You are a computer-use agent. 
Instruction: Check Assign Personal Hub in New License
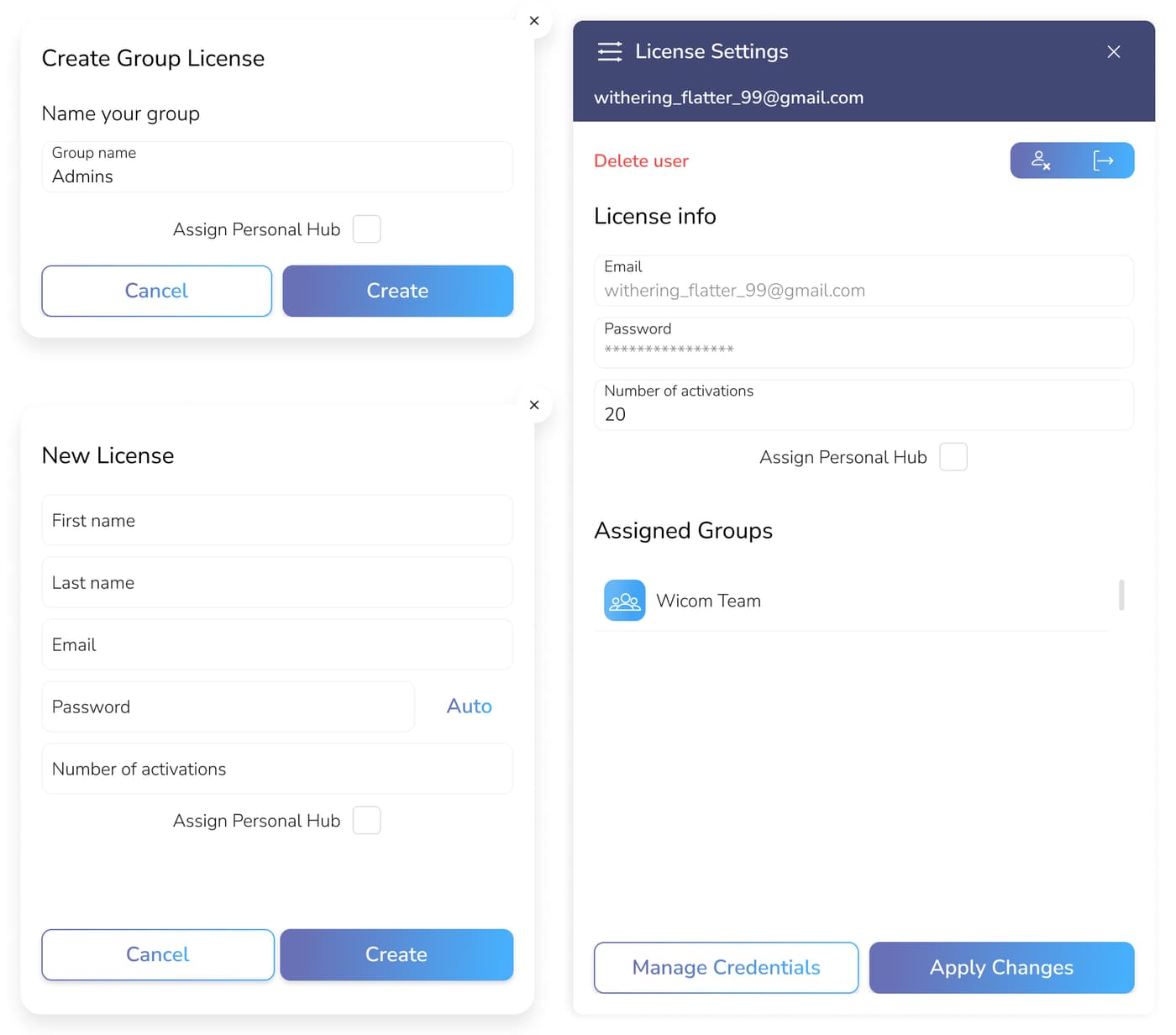(x=366, y=821)
